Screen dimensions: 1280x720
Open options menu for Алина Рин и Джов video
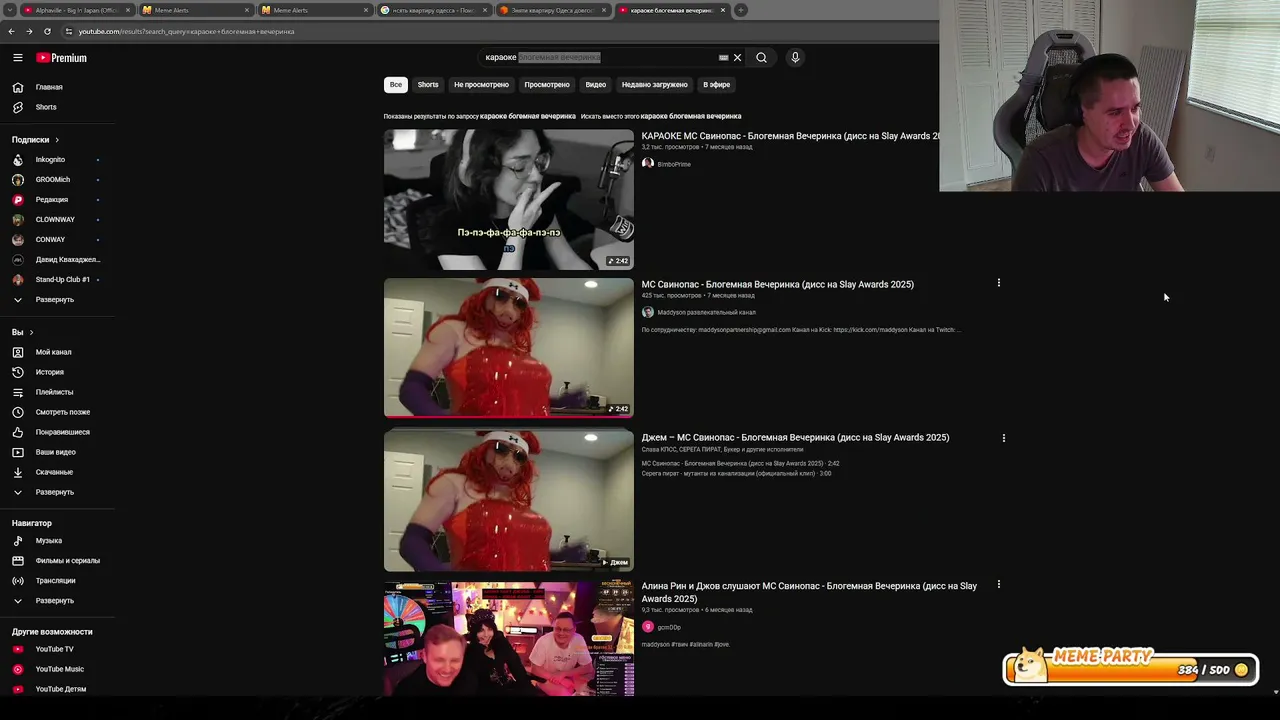pos(998,585)
